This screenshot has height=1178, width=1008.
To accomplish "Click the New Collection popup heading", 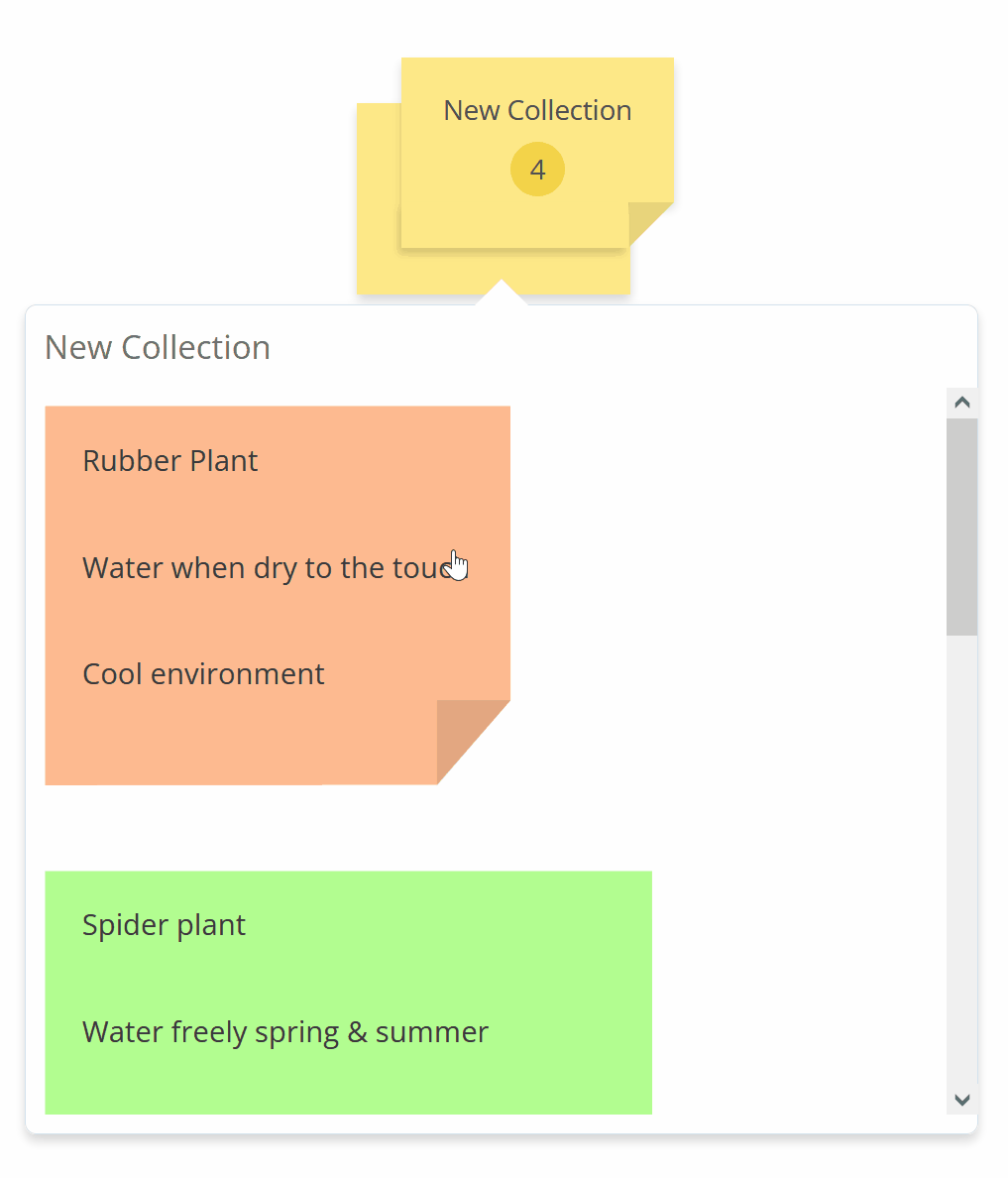I will pos(158,348).
